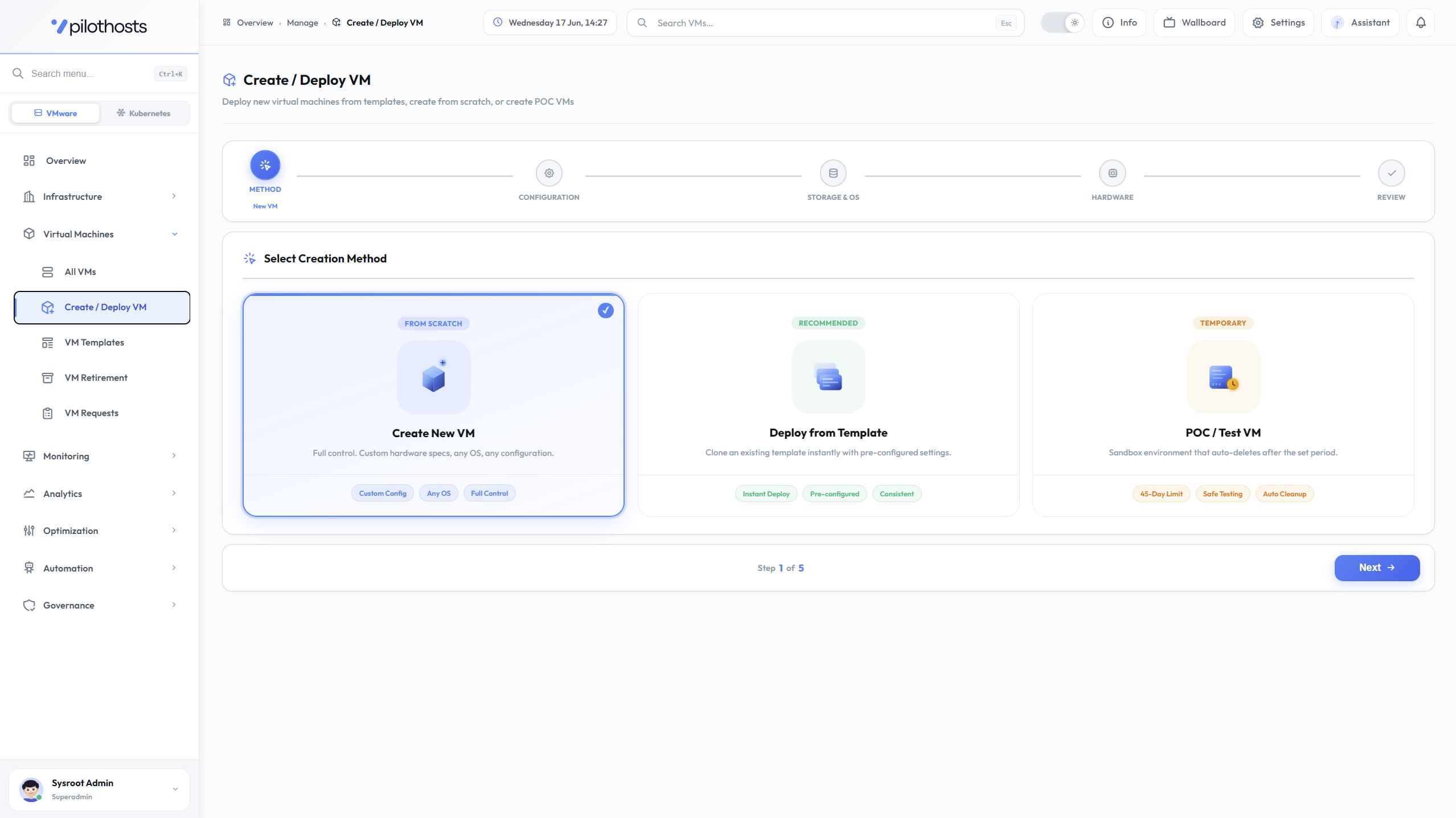Switch to the Kubernetes tab
The width and height of the screenshot is (1456, 818).
click(143, 113)
